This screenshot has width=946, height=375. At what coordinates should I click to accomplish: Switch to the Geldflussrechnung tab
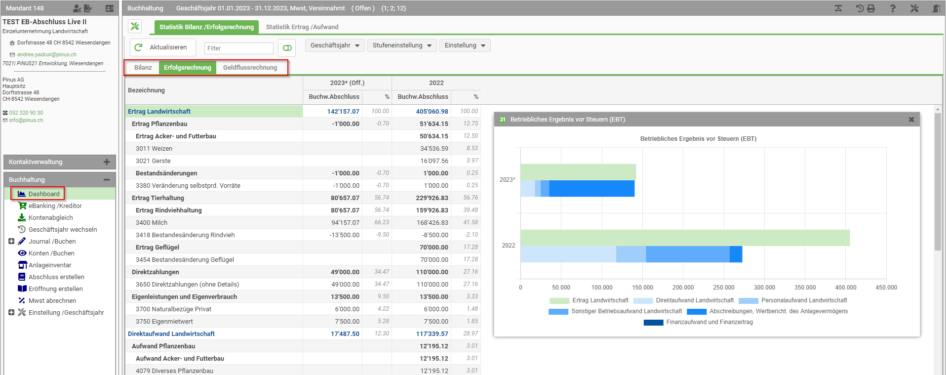[x=250, y=68]
